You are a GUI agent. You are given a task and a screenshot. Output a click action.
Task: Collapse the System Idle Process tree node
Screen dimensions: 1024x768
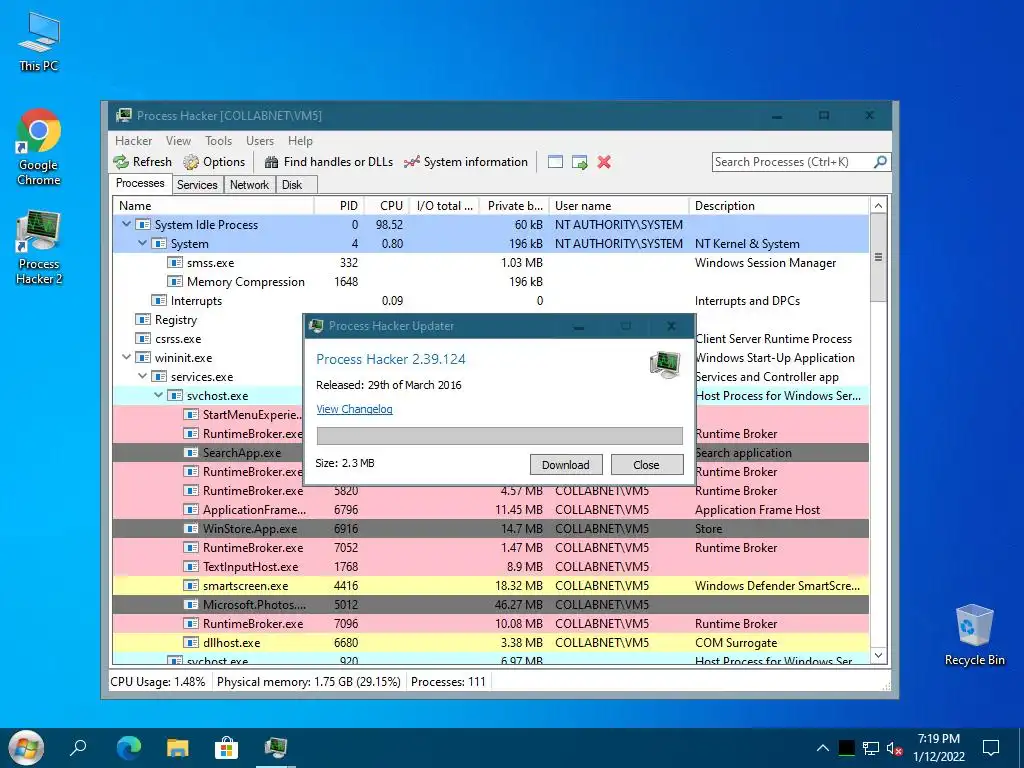point(126,224)
